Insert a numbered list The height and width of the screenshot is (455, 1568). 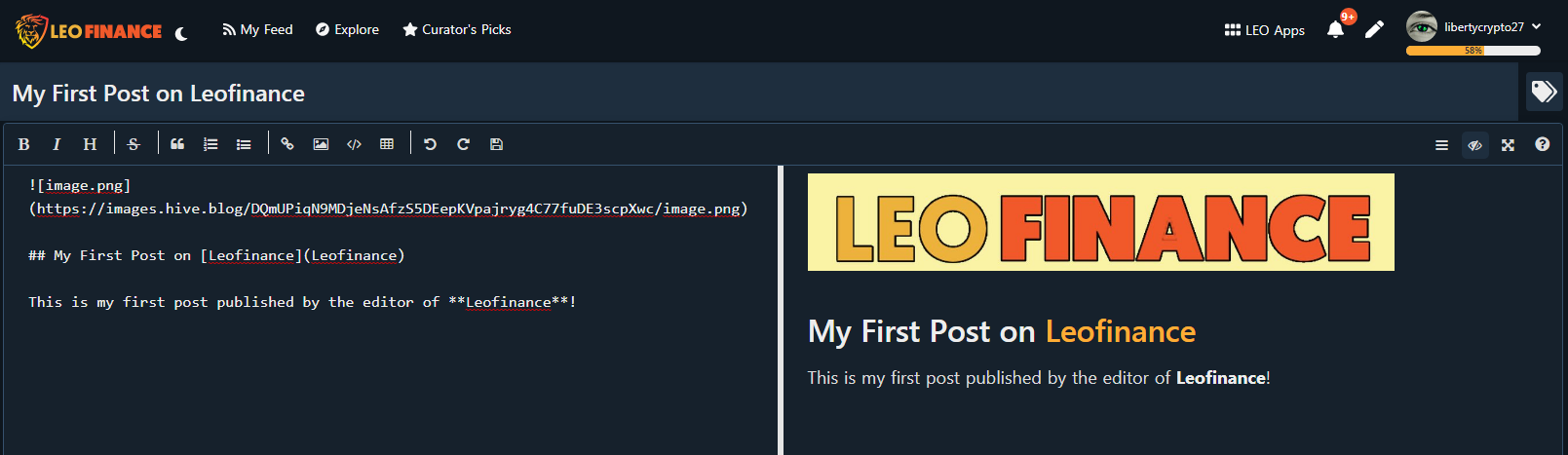(x=210, y=144)
